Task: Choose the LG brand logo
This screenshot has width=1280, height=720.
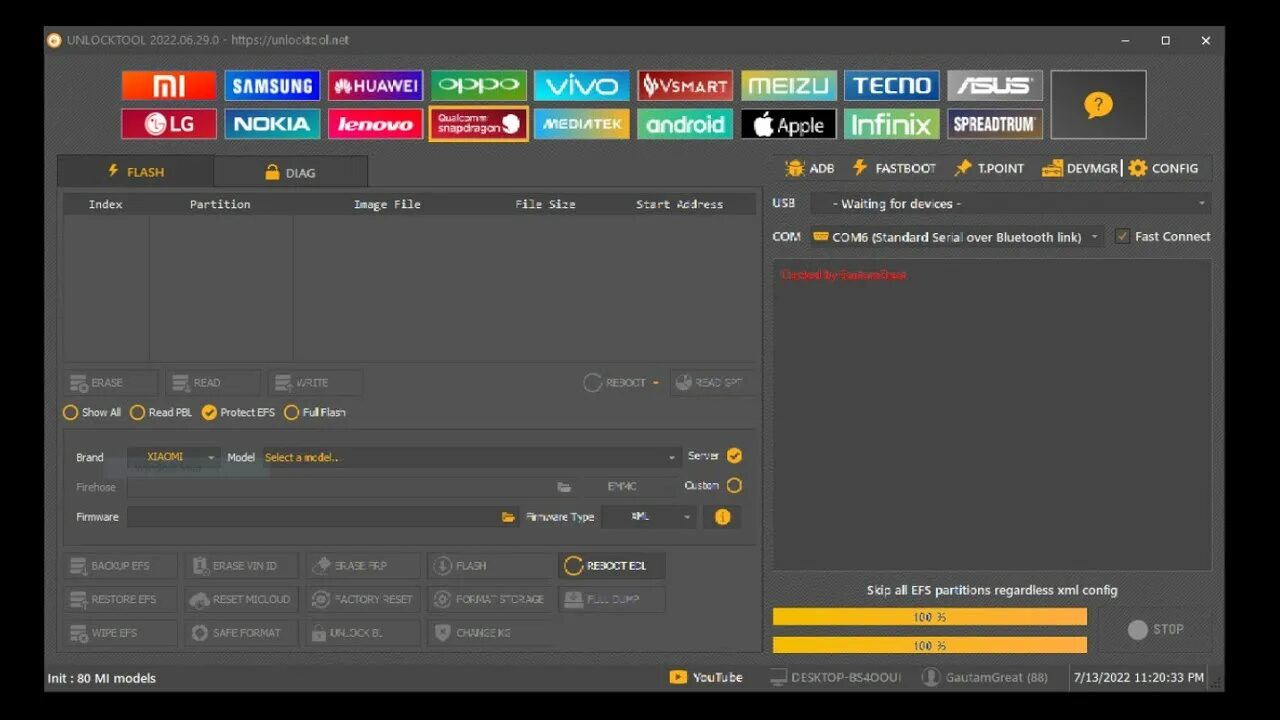Action: pos(168,124)
